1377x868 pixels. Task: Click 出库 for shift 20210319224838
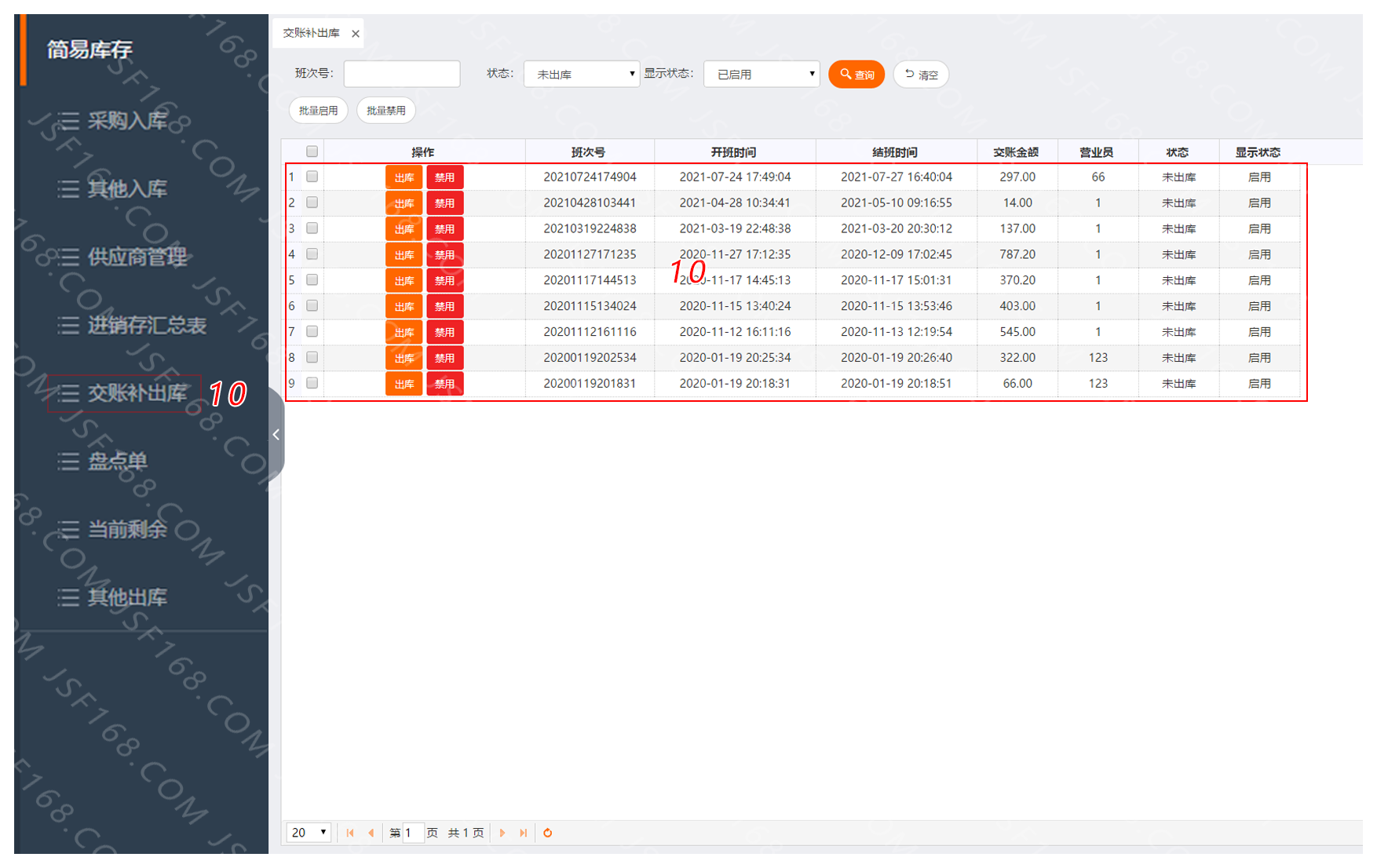[x=404, y=229]
